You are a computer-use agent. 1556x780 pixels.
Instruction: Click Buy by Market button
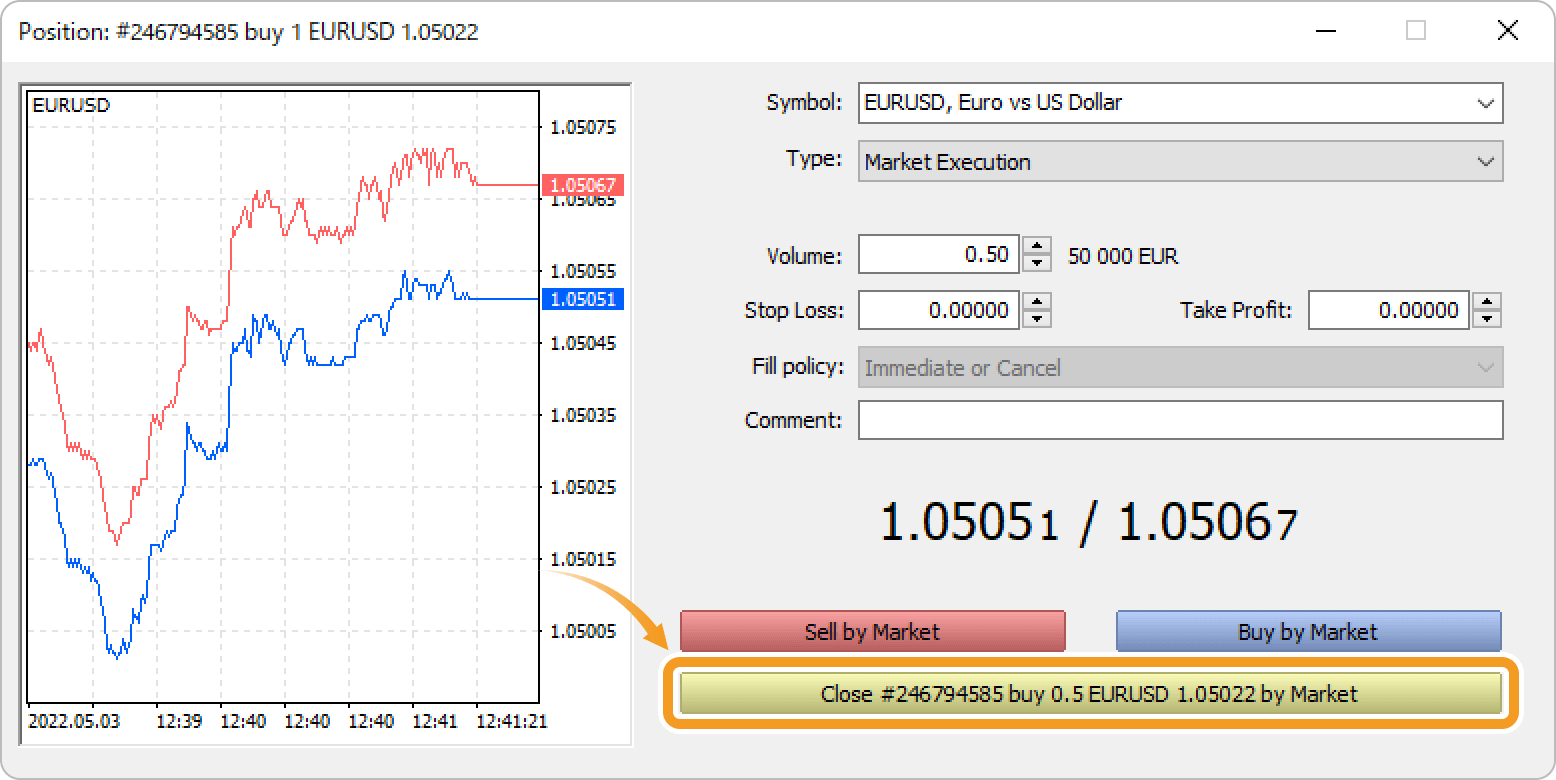point(1308,632)
